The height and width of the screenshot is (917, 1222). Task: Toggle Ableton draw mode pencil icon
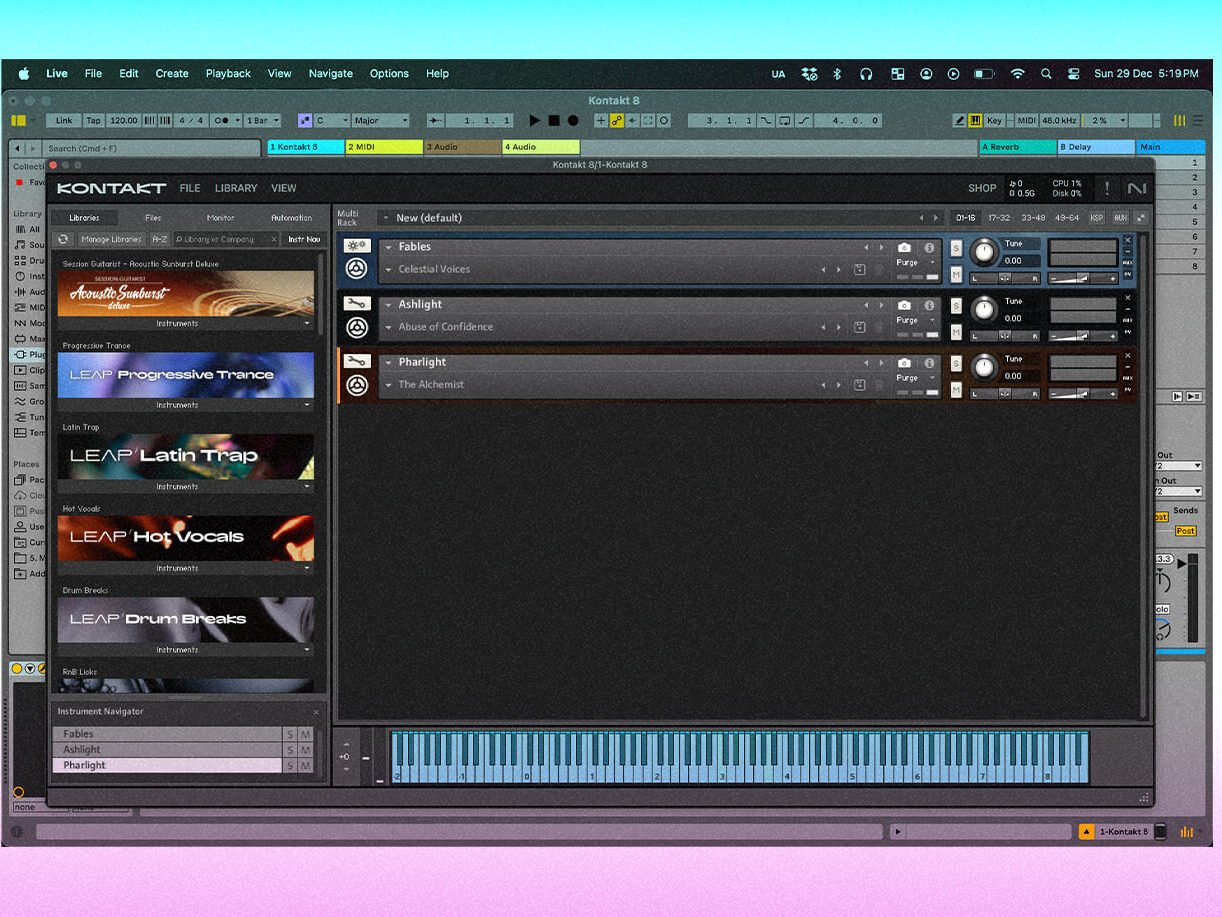(960, 120)
